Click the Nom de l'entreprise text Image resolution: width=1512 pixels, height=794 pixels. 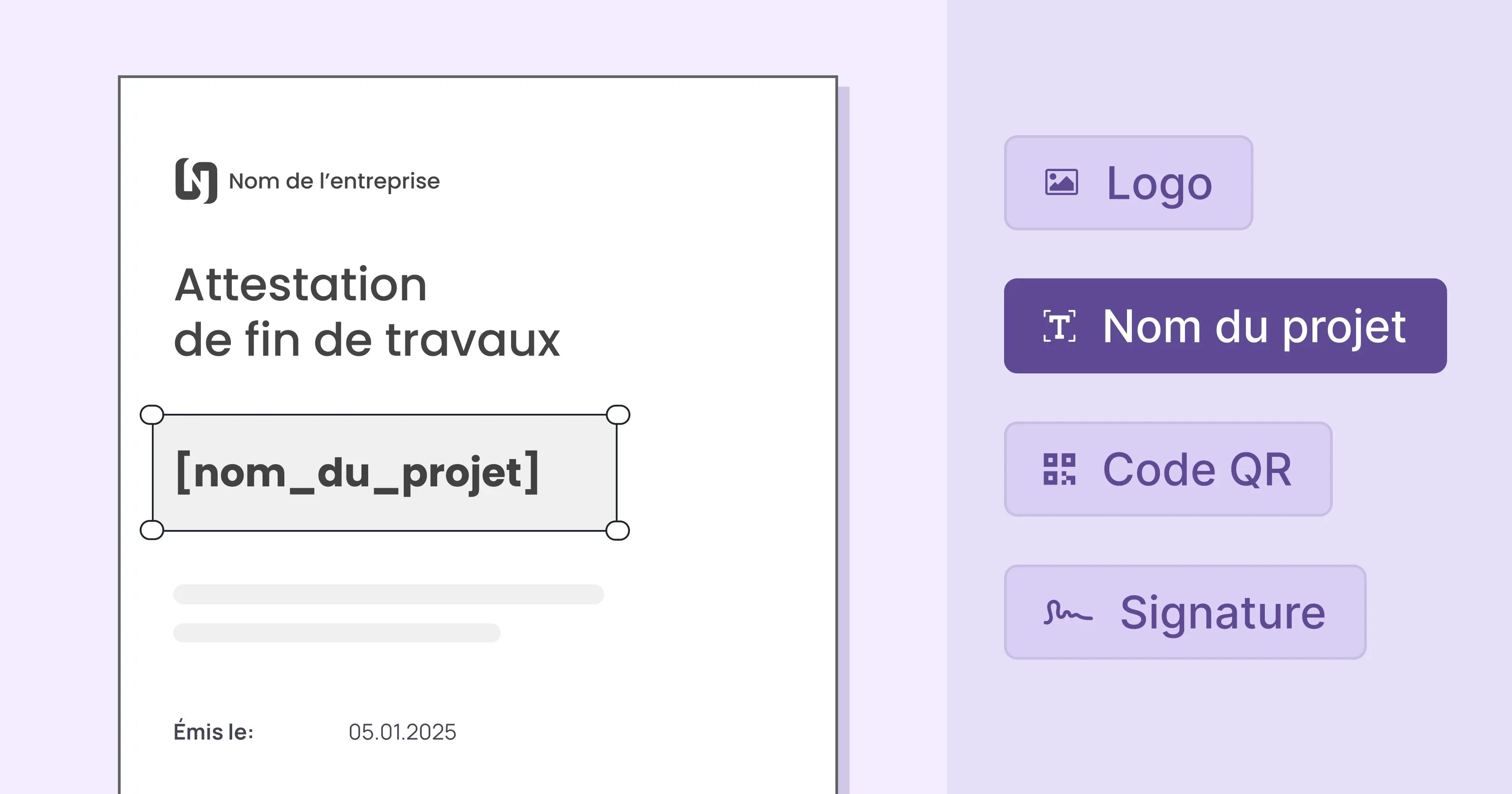pyautogui.click(x=334, y=181)
